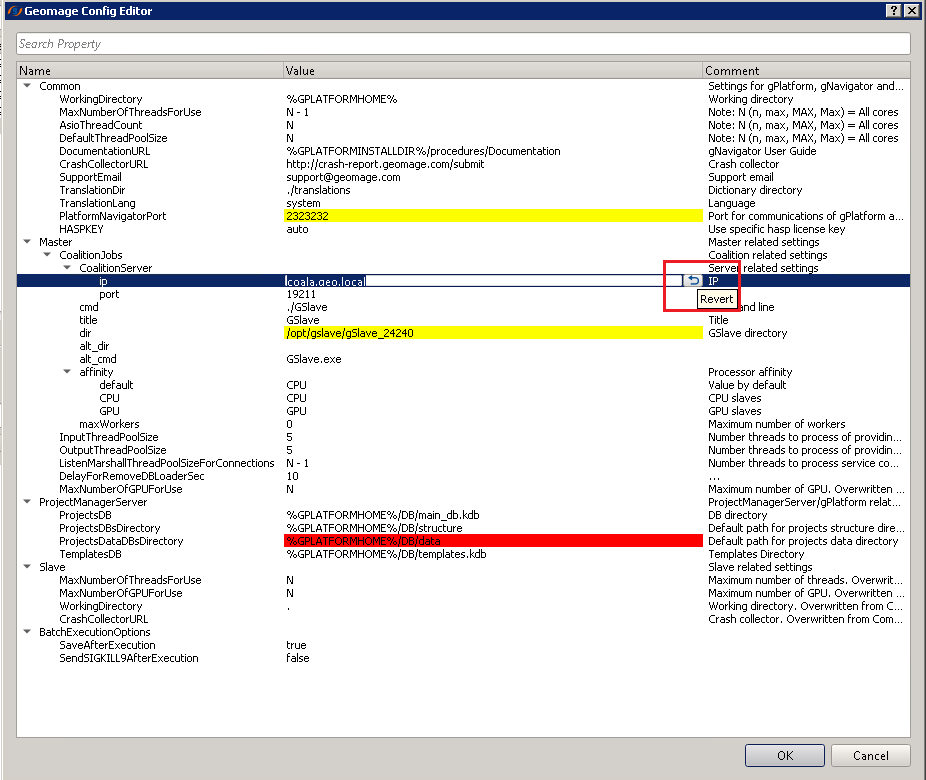Select the red ProjectsDataDBsDirectory value cell
Screen dimensions: 926x780
click(493, 541)
